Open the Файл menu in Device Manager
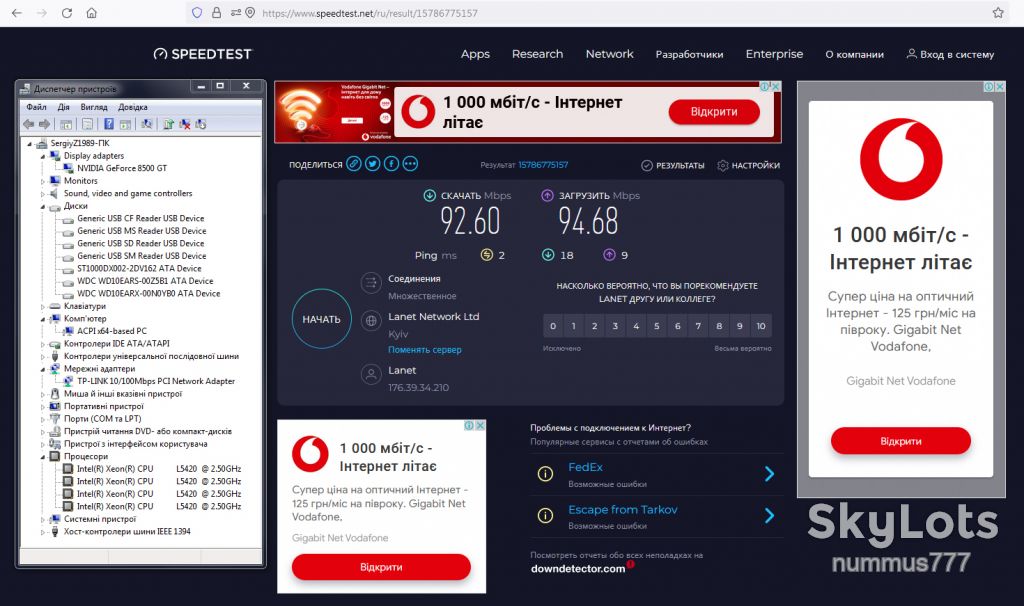1024x606 pixels. [36, 107]
